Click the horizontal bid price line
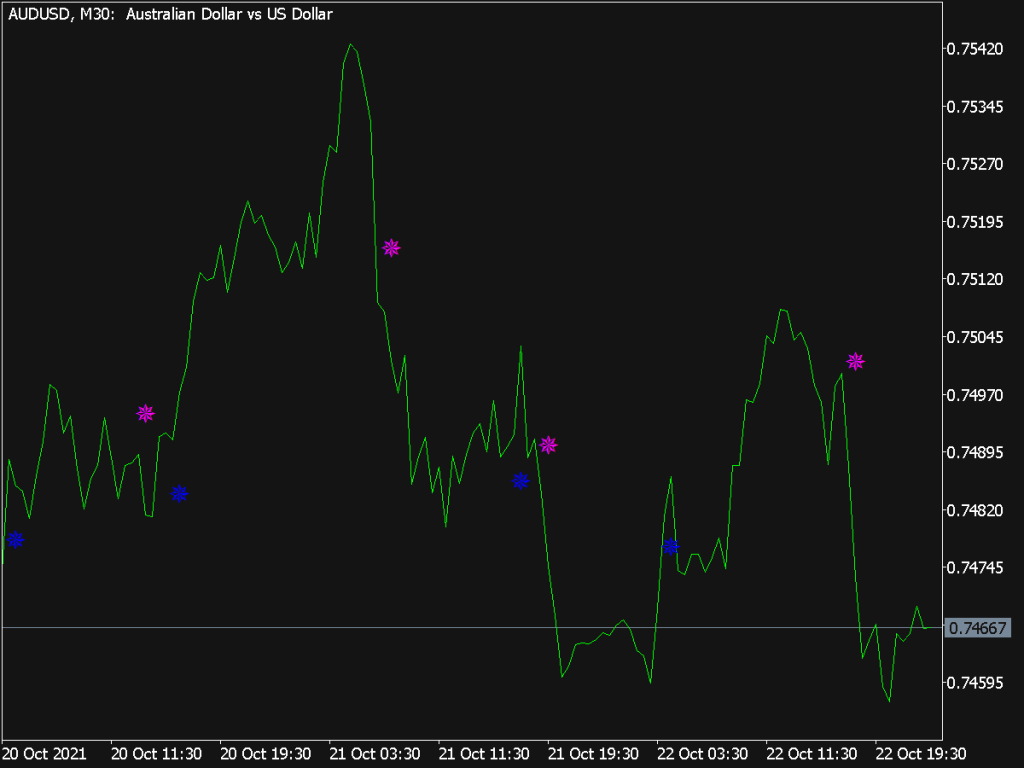 [x=400, y=629]
